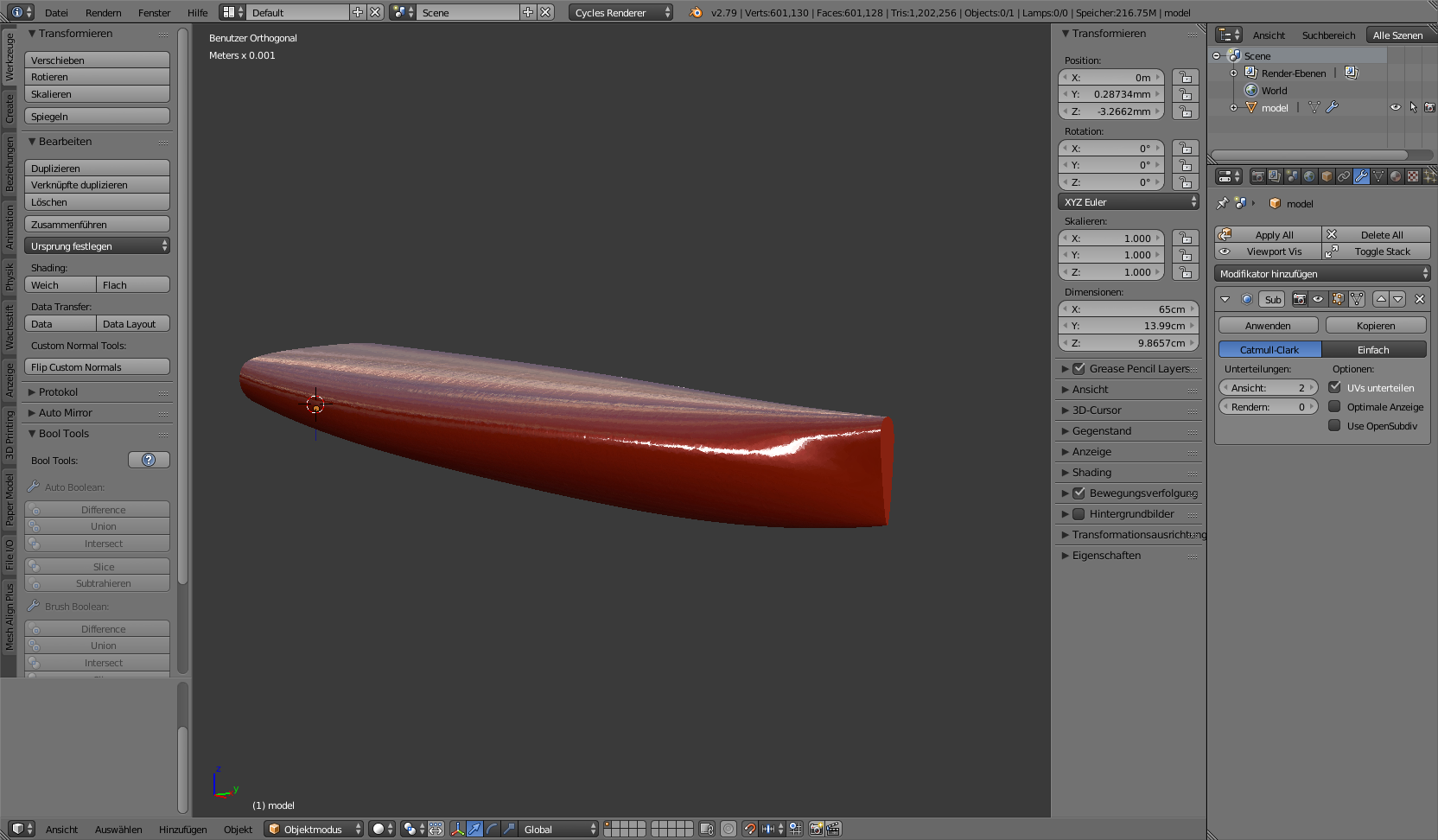
Task: Expand the Shading panel
Action: [x=1091, y=473]
